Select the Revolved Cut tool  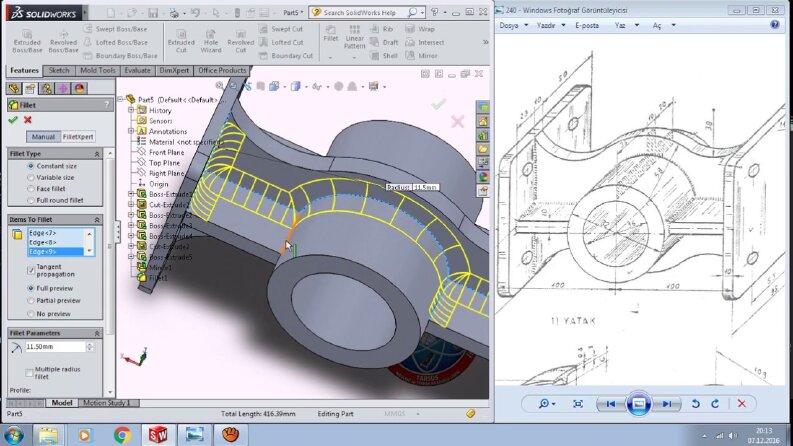coord(241,41)
